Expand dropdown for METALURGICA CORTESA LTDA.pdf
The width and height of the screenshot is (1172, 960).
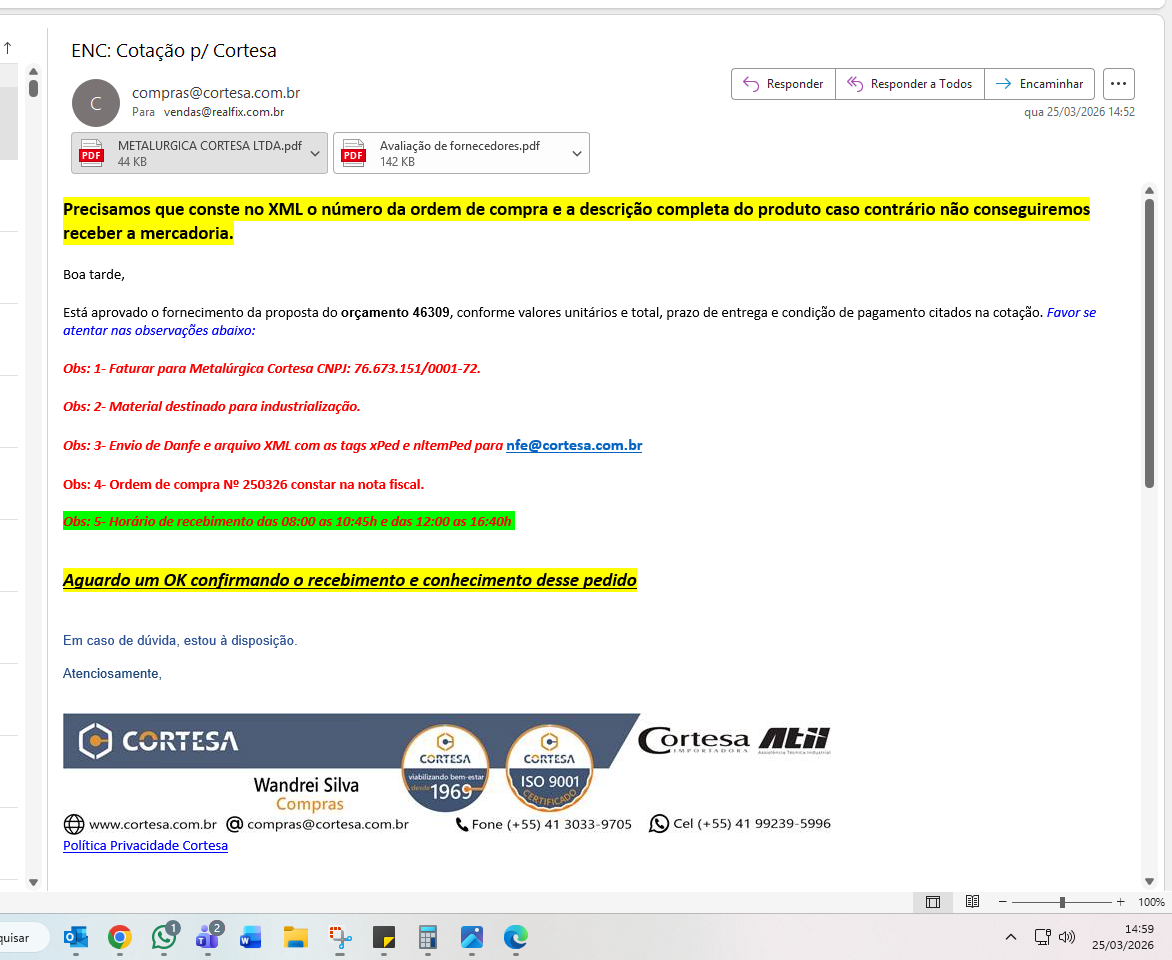(315, 153)
